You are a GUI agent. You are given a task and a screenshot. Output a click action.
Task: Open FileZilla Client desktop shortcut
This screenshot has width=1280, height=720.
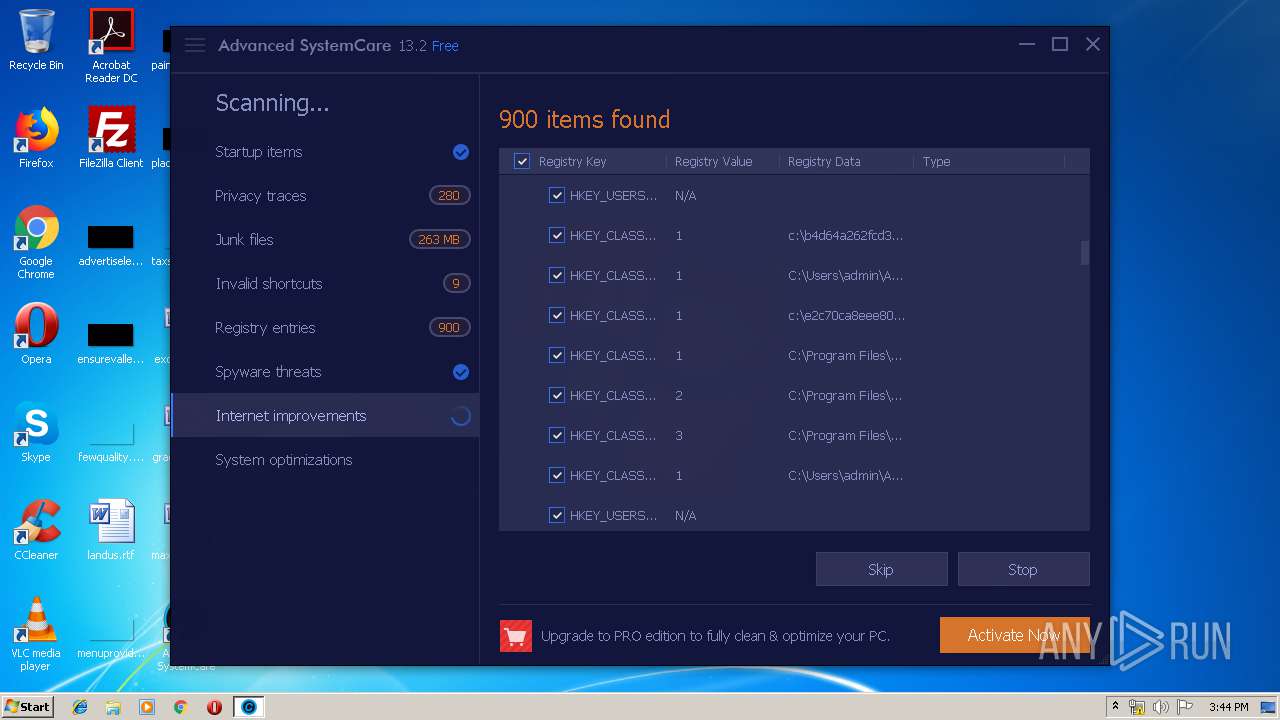click(x=111, y=138)
